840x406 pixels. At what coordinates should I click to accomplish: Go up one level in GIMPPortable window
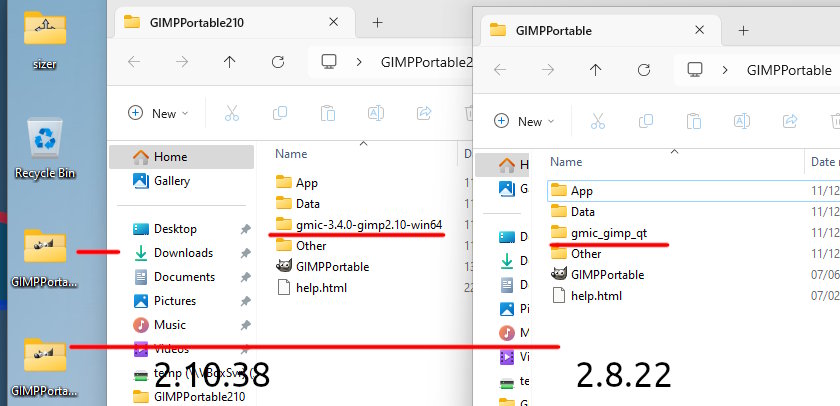[596, 70]
